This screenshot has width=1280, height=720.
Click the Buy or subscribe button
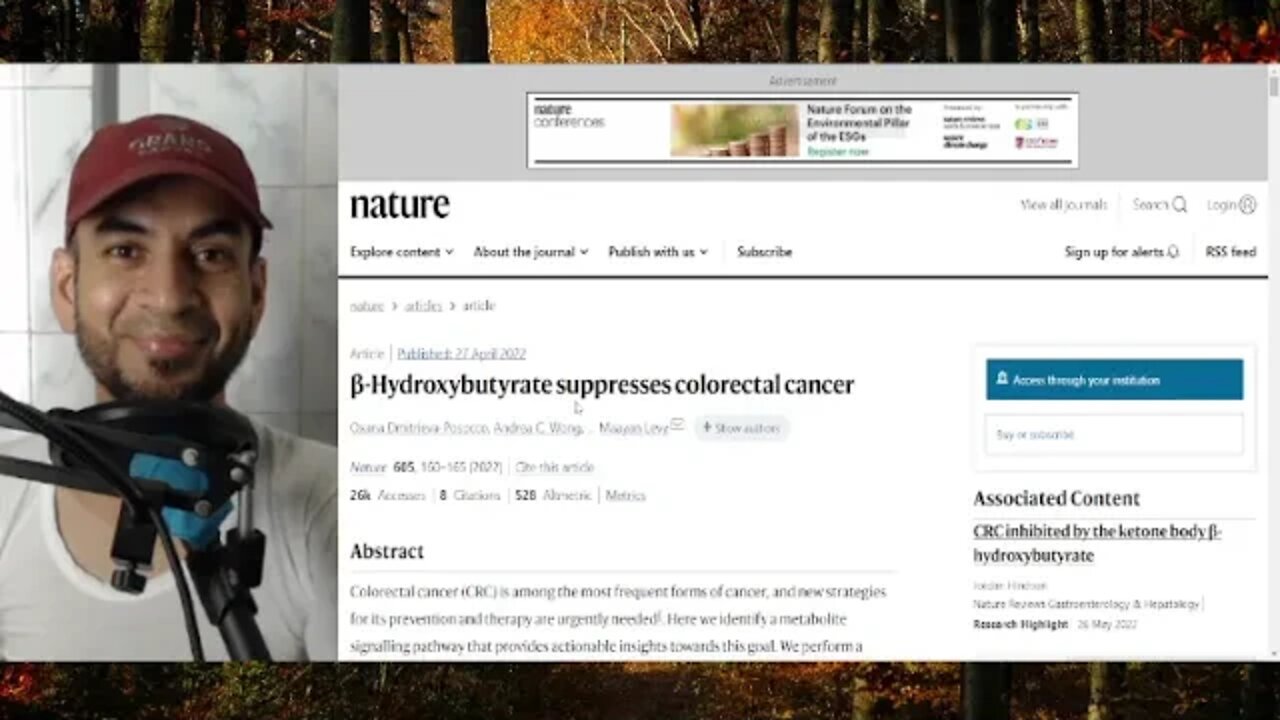[1114, 435]
